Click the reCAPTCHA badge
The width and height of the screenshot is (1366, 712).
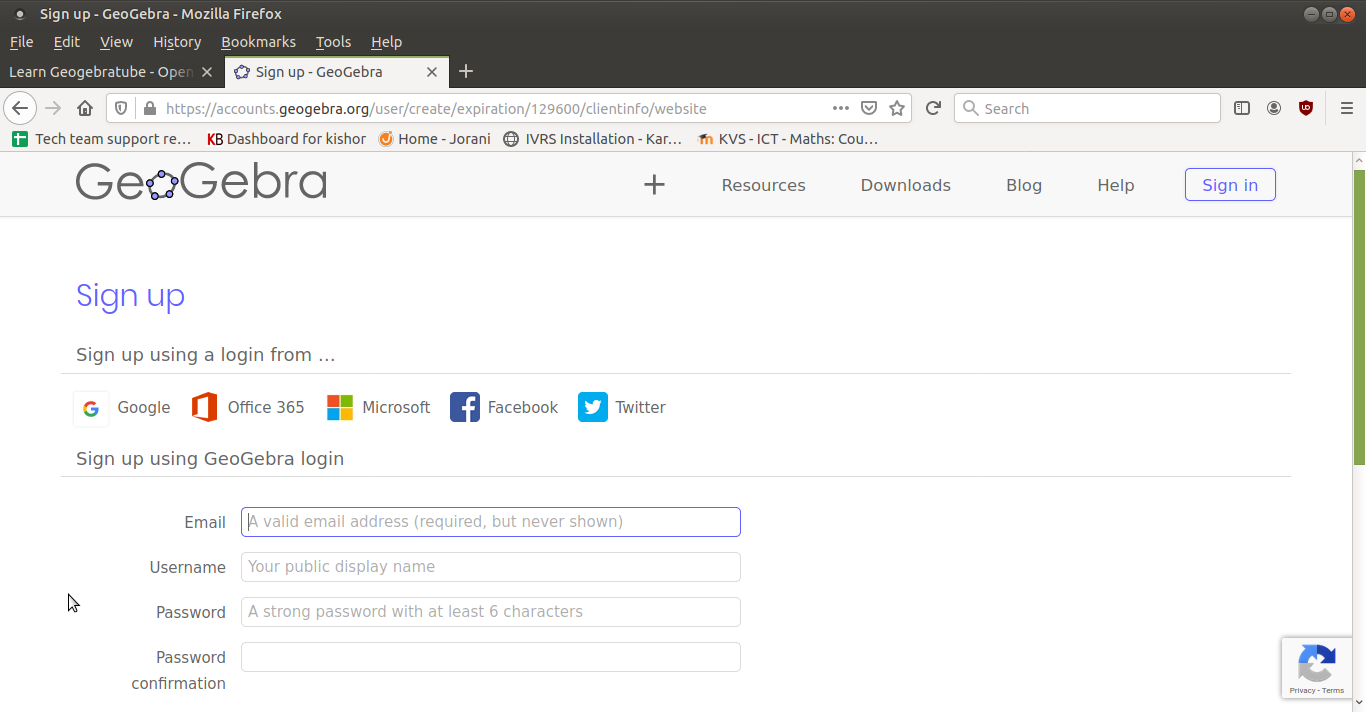tap(1318, 666)
